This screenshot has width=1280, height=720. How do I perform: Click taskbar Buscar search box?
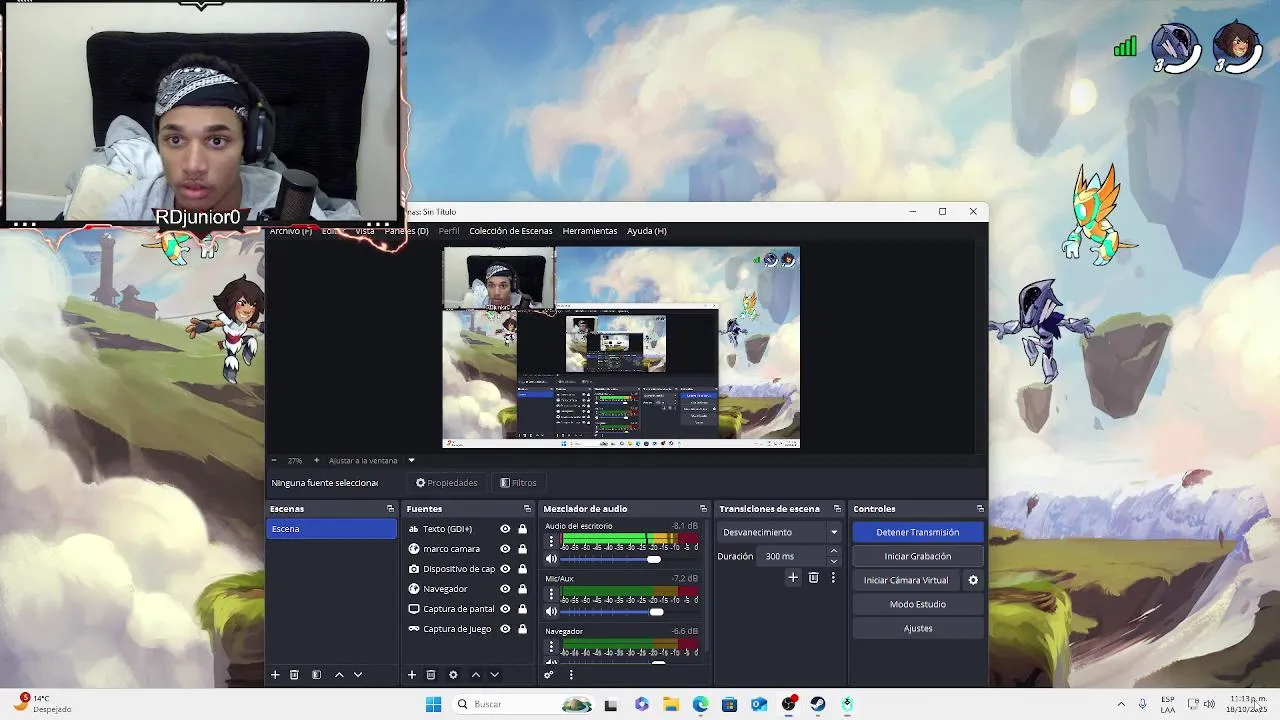522,705
